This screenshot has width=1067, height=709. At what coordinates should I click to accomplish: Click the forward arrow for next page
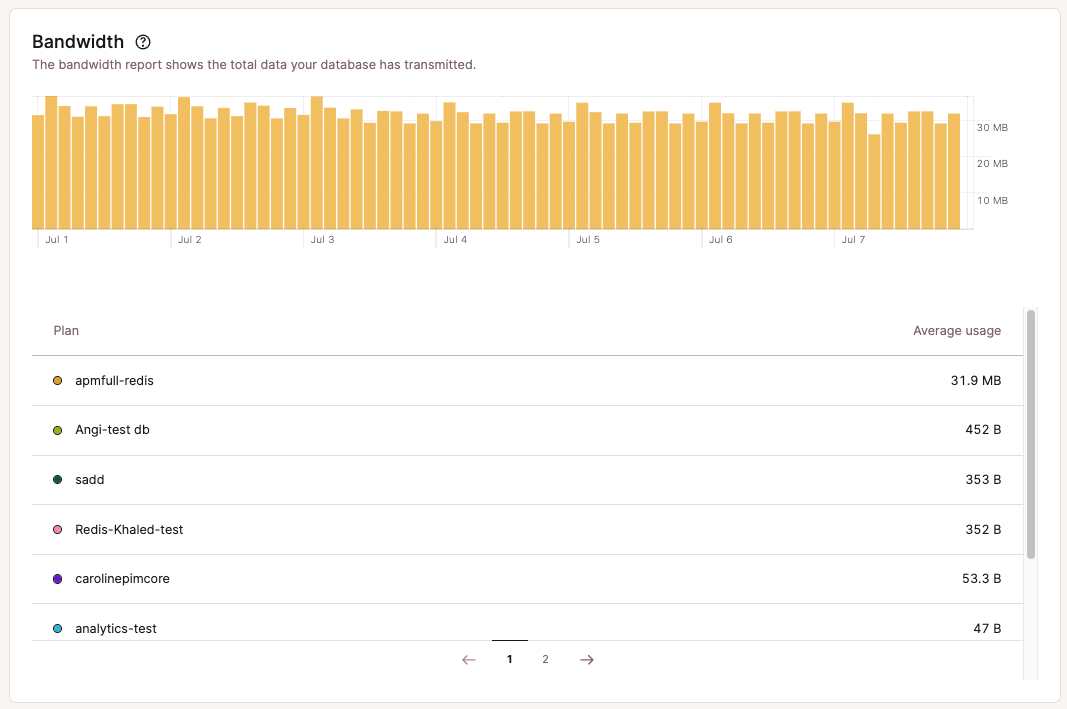(586, 659)
